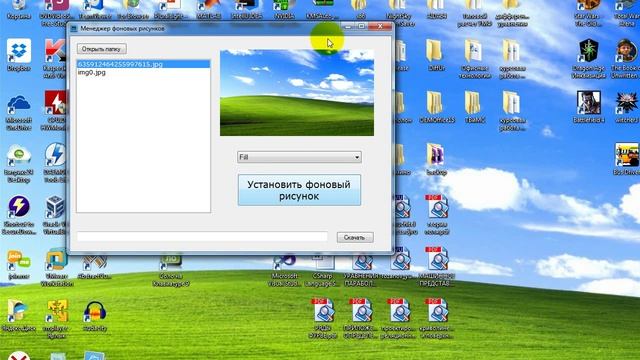Open the Тепловой расчет folder
Screen dimensions: 640x360
pos(474,12)
